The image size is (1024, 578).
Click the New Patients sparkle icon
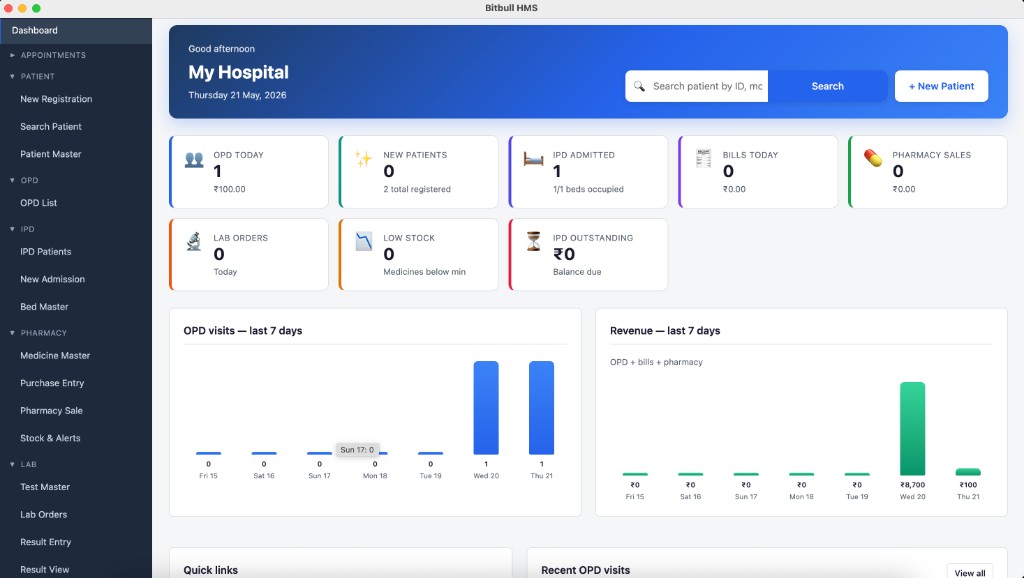363,158
